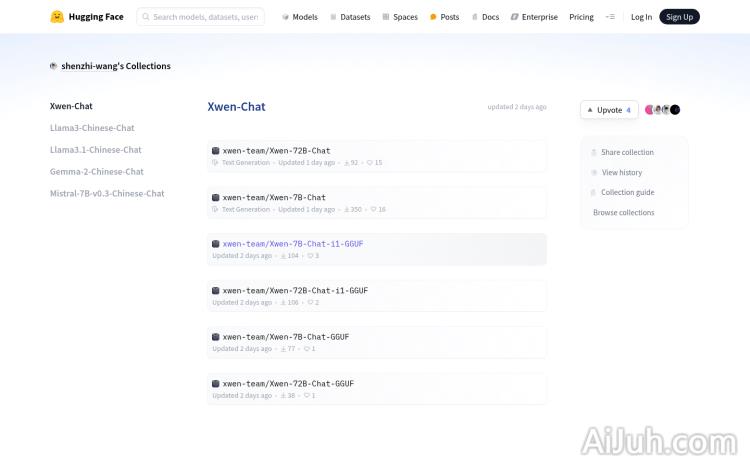Select the Mistral-7B-v0.3-Chinese-Chat collection
The height and width of the screenshot is (468, 750).
pyautogui.click(x=107, y=193)
